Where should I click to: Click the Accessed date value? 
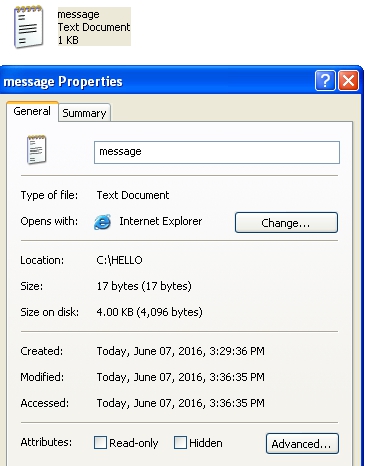pyautogui.click(x=181, y=403)
